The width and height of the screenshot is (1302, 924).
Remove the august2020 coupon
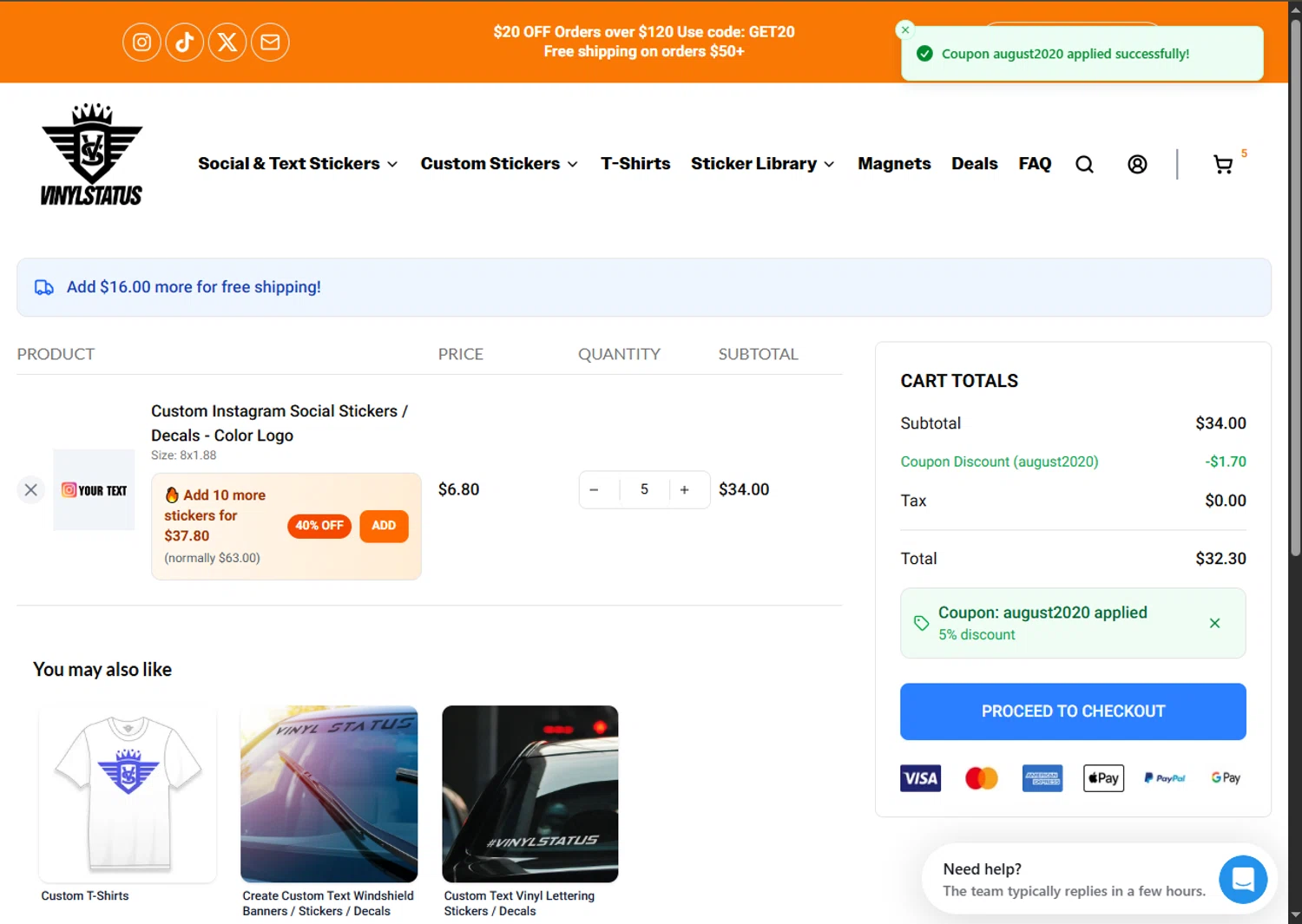(1214, 623)
